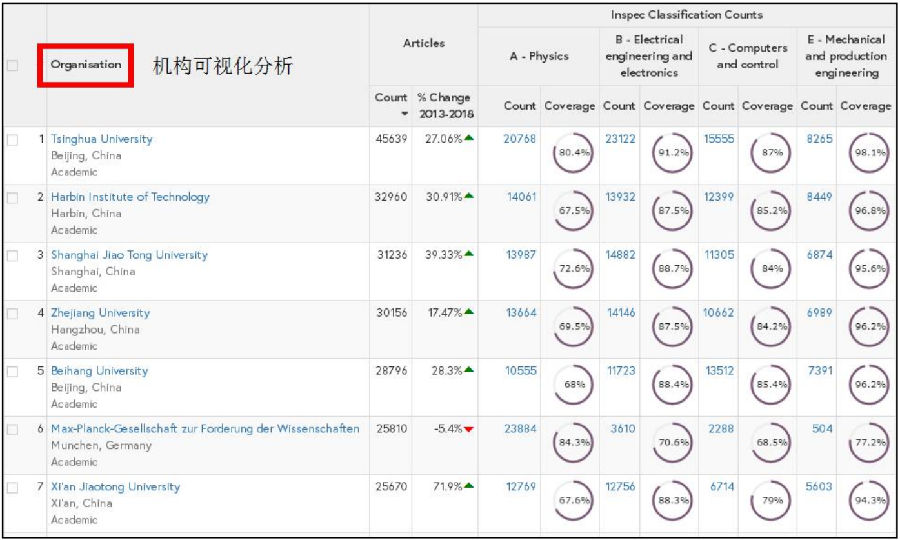
Task: Select the Zhejiang University row checkbox
Action: (13, 314)
